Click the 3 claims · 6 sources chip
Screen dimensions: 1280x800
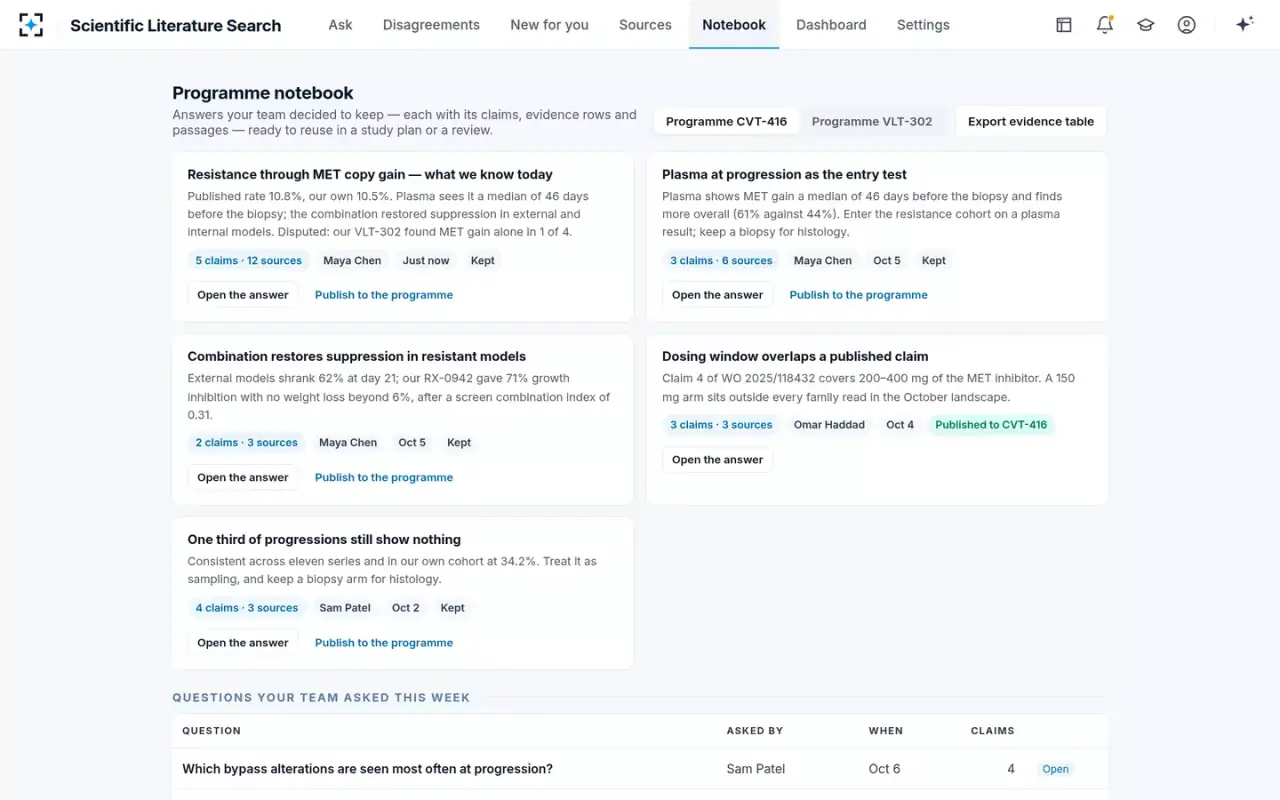point(721,260)
